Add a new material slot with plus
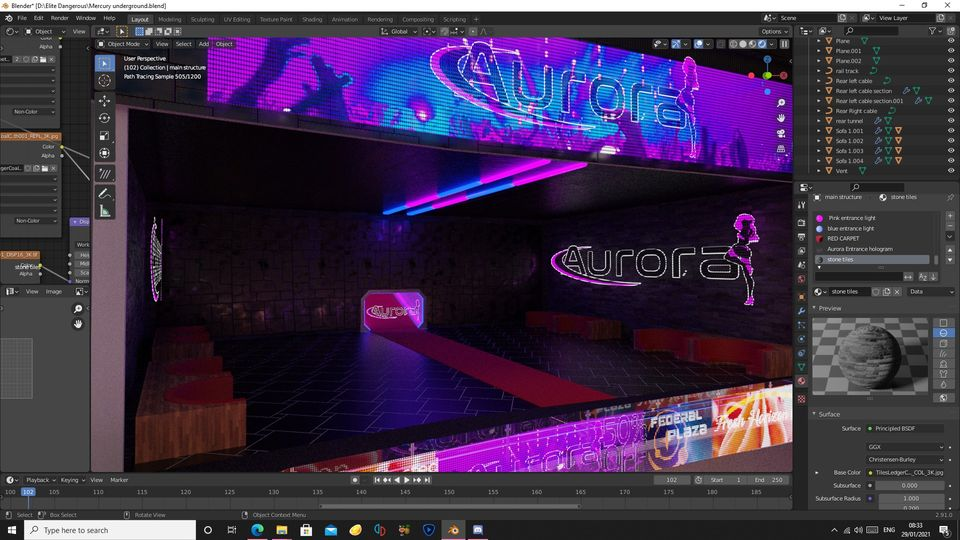Screen dimensions: 960x540 (950, 216)
